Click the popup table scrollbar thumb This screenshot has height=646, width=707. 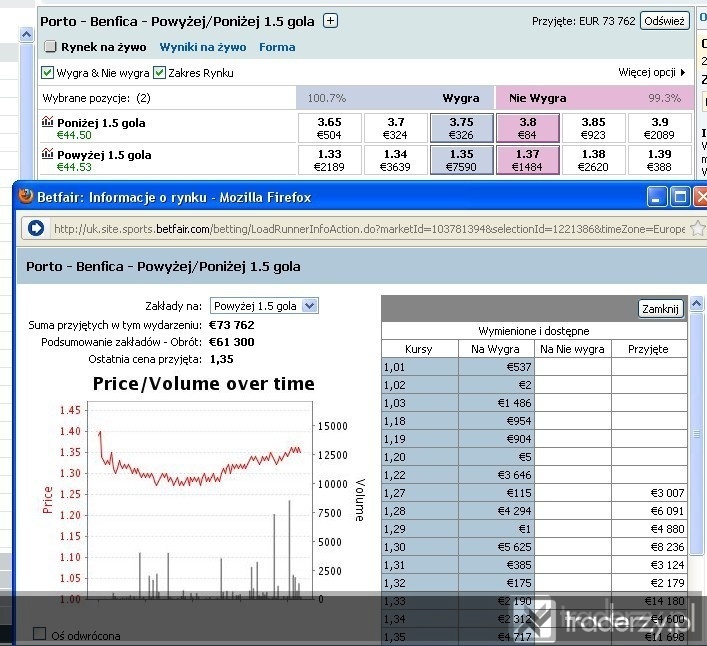(697, 434)
